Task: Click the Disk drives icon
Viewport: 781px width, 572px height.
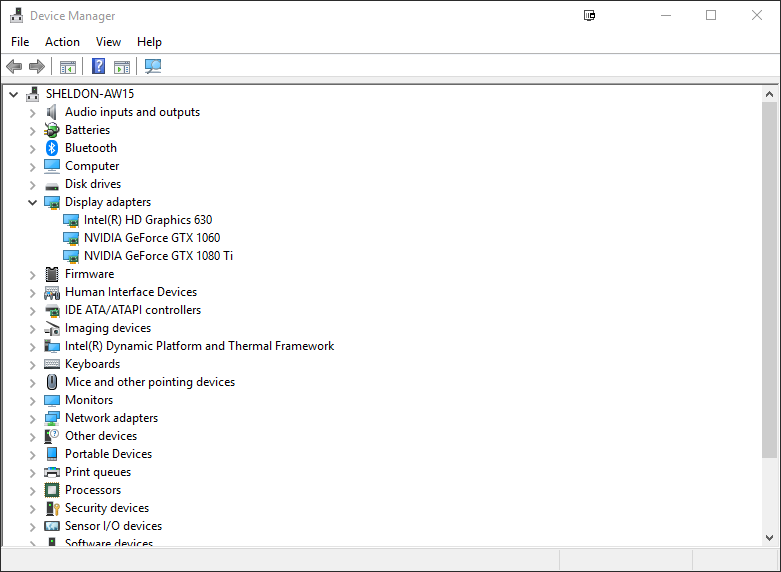Action: (52, 186)
